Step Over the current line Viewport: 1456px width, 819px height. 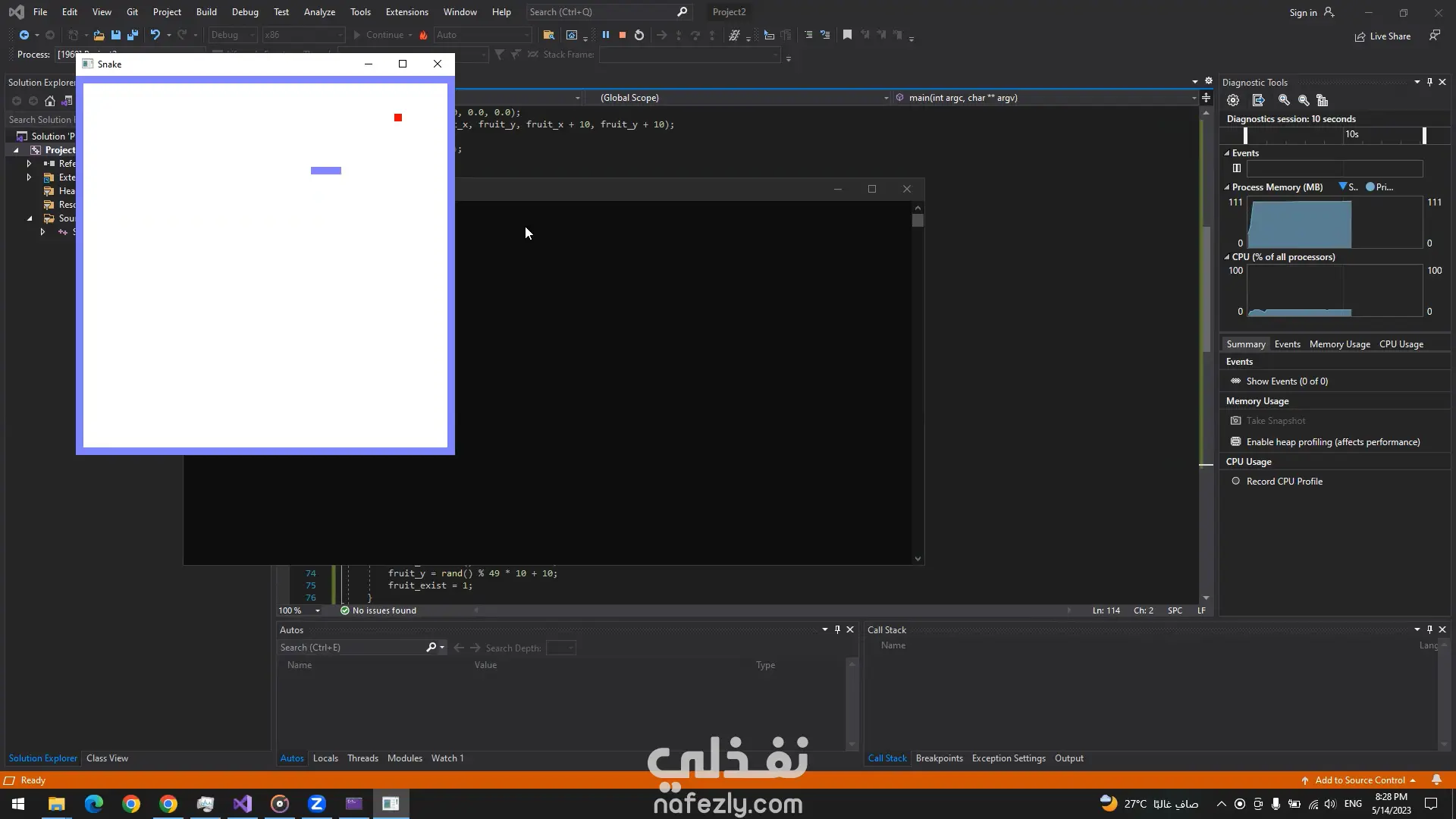[695, 35]
